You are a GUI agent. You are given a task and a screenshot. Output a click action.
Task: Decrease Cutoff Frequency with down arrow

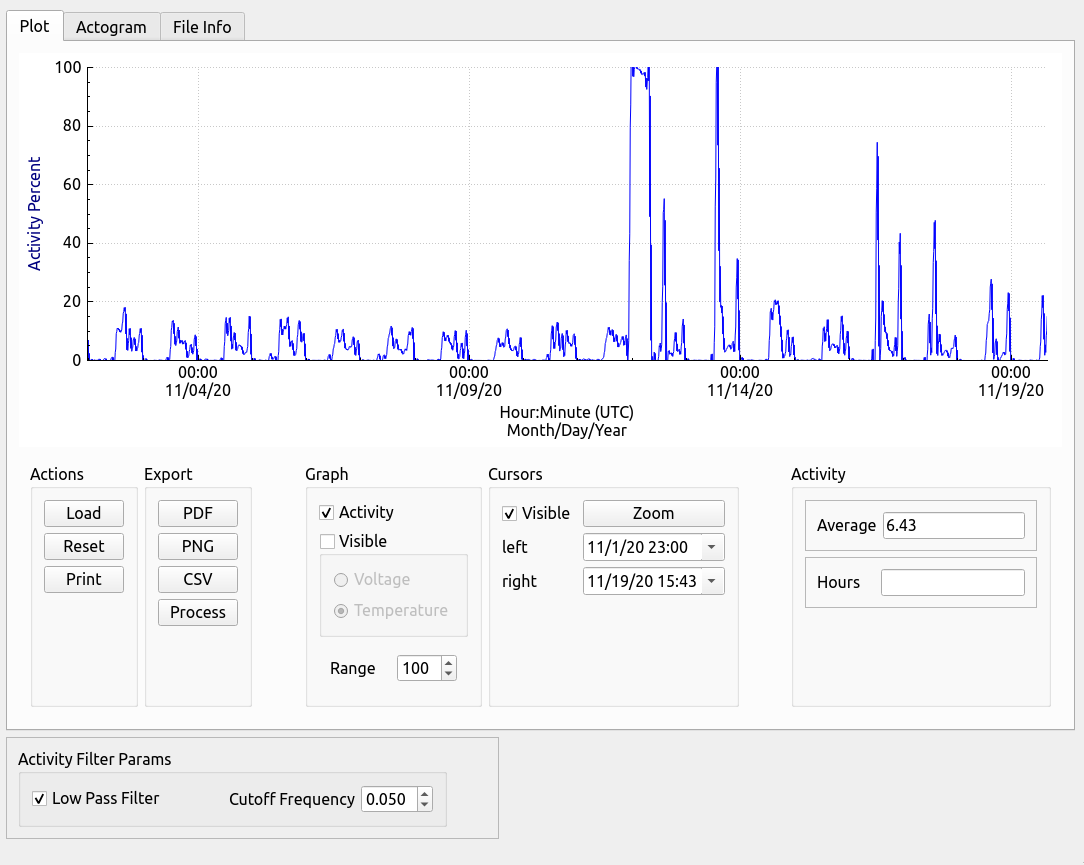click(424, 805)
